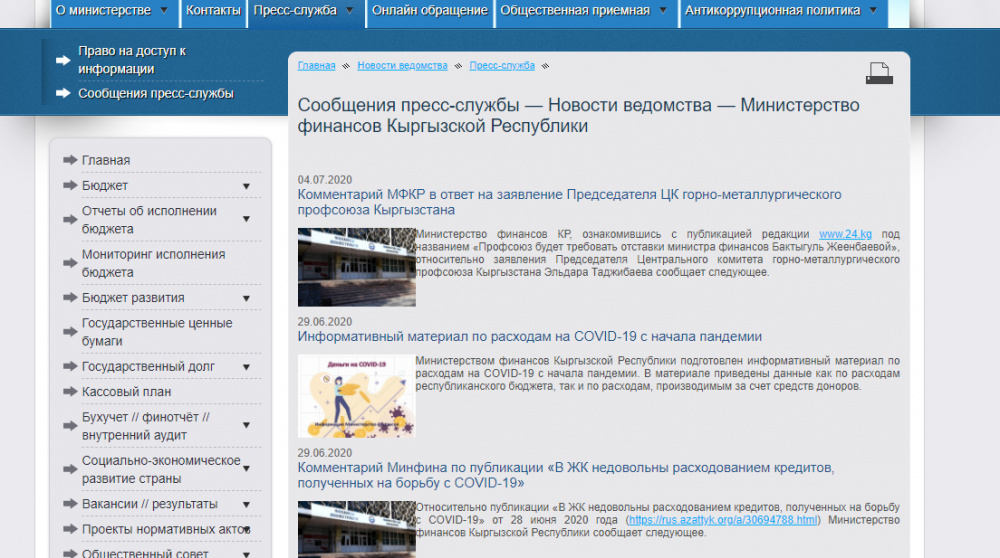Click arrow icon next to Главная sidebar item

[x=70, y=160]
